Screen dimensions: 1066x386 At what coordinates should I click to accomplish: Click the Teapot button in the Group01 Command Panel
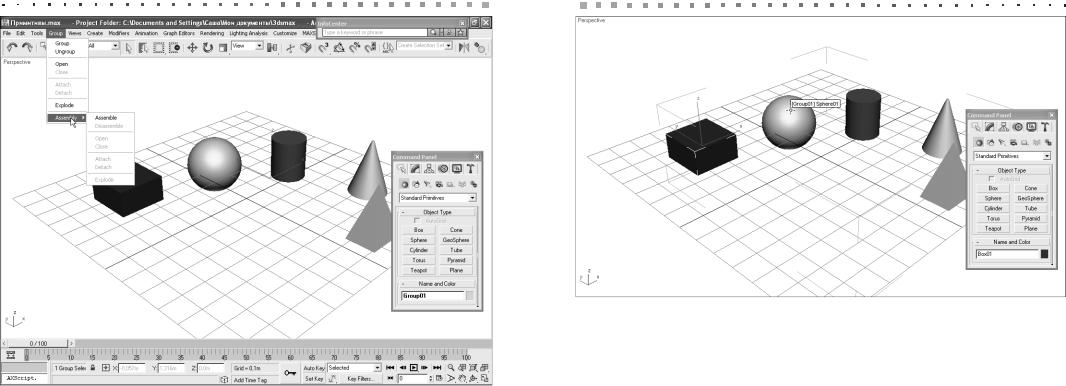click(419, 270)
